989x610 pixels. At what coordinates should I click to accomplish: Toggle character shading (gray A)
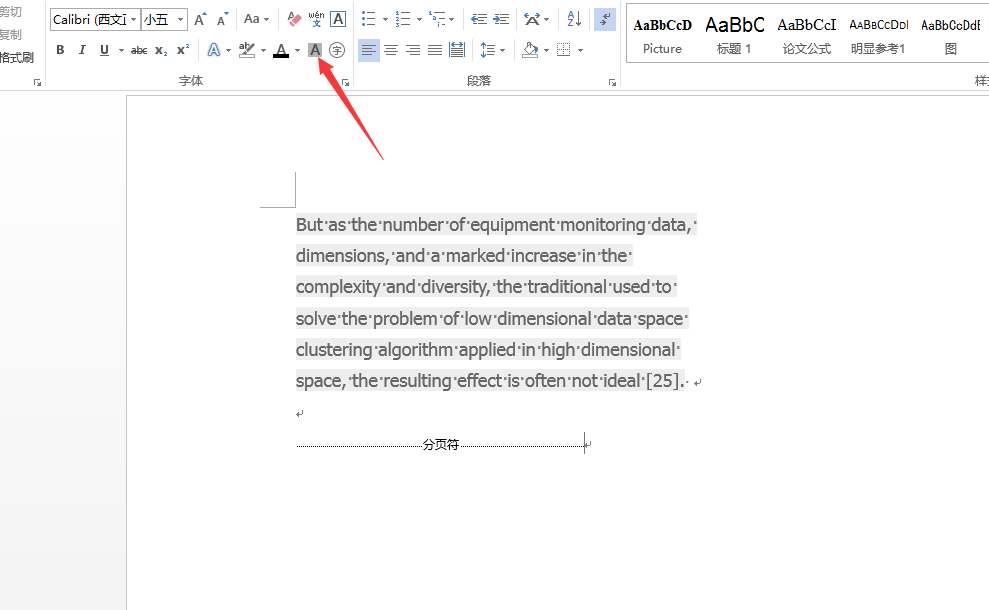pyautogui.click(x=315, y=50)
